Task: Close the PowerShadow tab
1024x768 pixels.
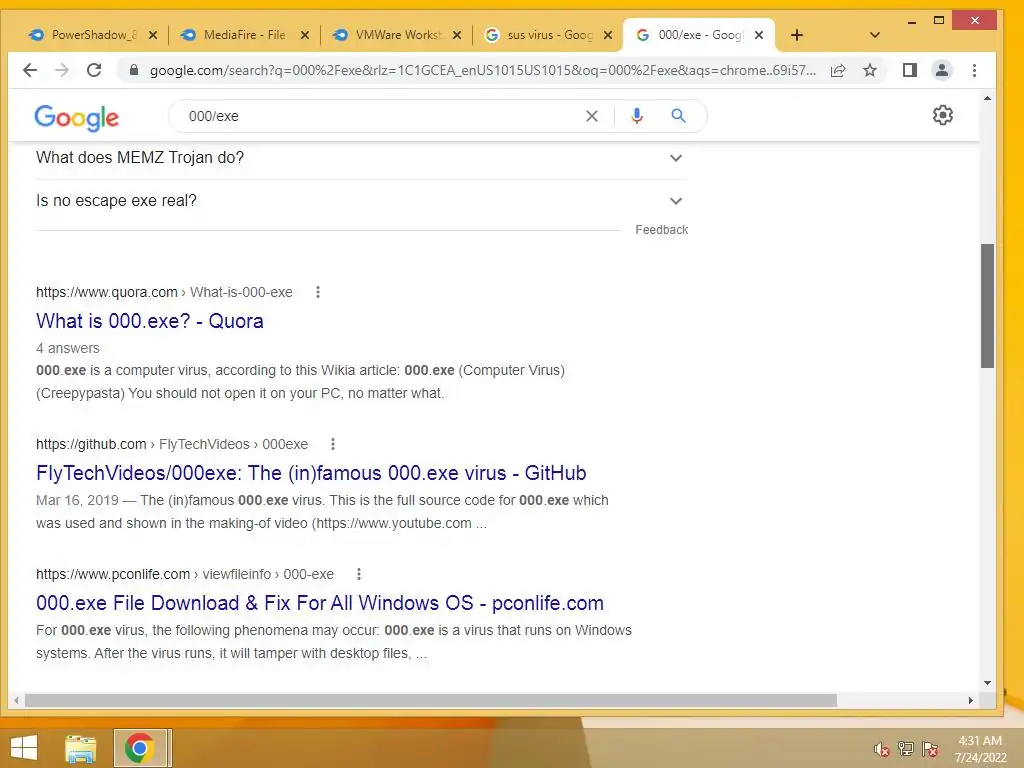Action: (153, 35)
